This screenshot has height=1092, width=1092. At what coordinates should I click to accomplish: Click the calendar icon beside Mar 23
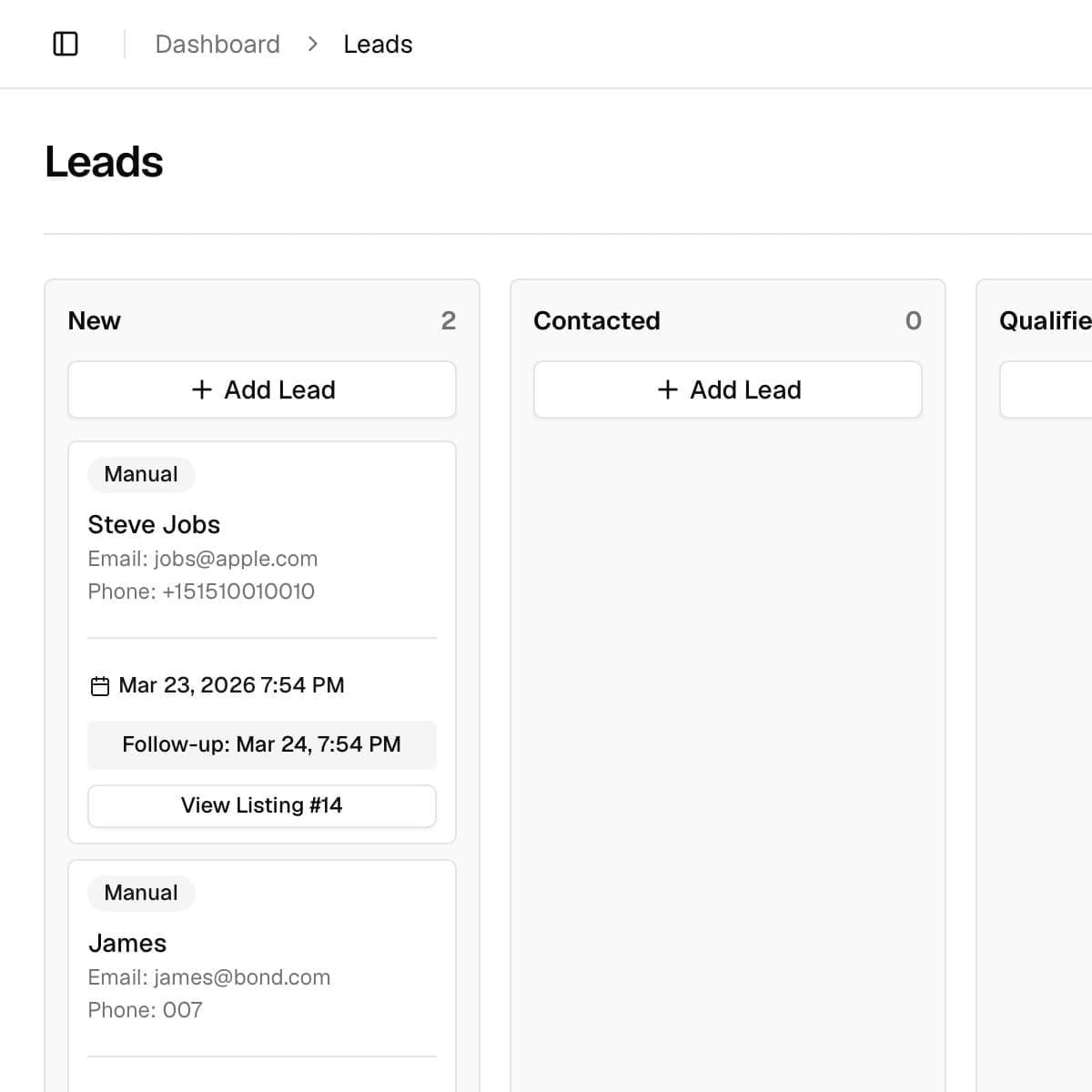(100, 686)
